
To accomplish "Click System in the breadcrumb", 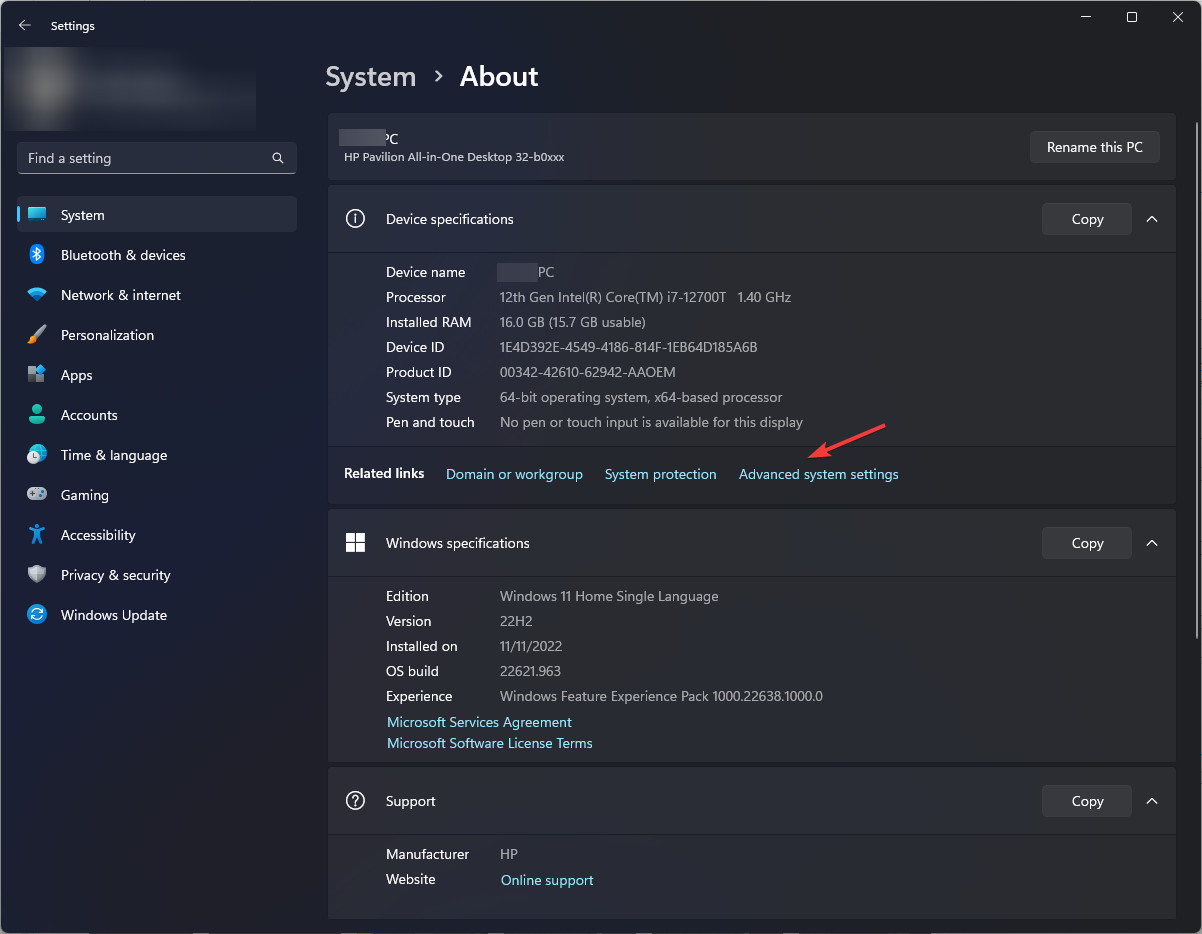I will 371,77.
